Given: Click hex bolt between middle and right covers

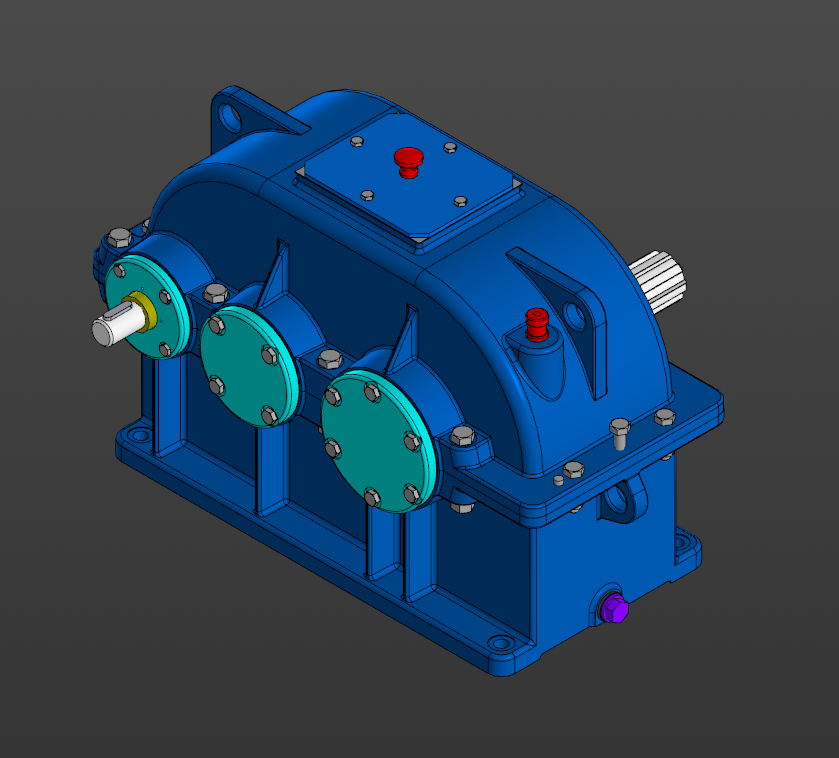Looking at the screenshot, I should (329, 359).
